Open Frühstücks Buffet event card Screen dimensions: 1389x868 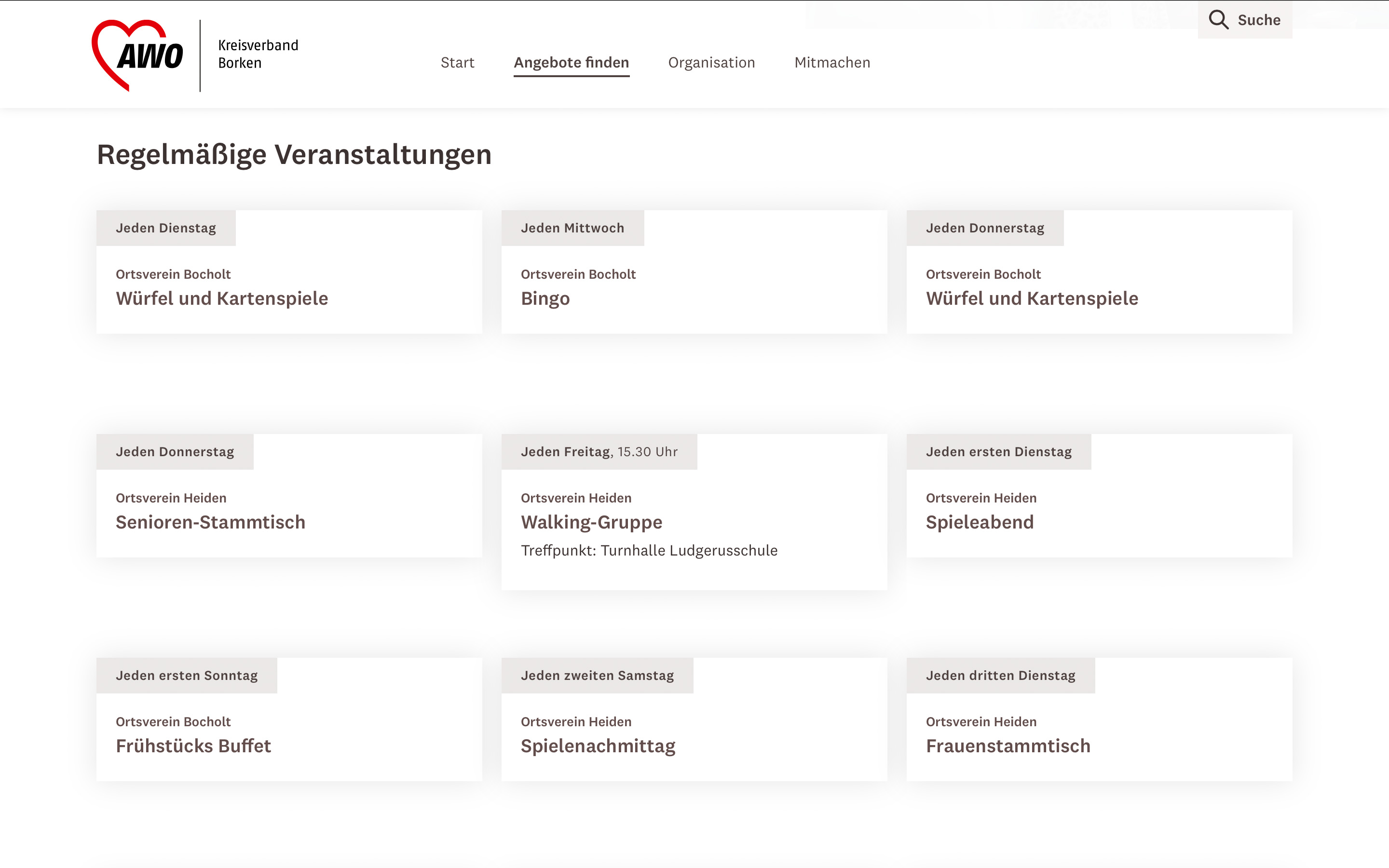(x=193, y=746)
